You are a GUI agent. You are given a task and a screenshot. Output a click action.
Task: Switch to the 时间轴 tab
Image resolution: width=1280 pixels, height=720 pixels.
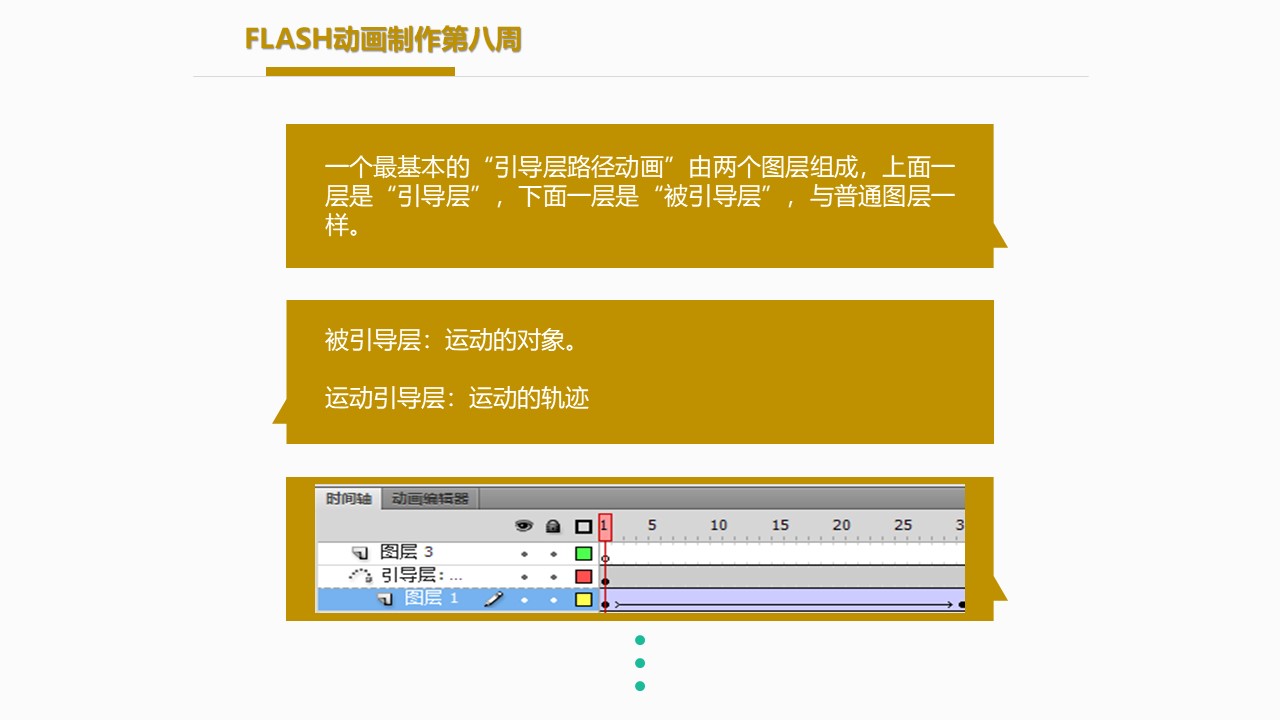348,498
